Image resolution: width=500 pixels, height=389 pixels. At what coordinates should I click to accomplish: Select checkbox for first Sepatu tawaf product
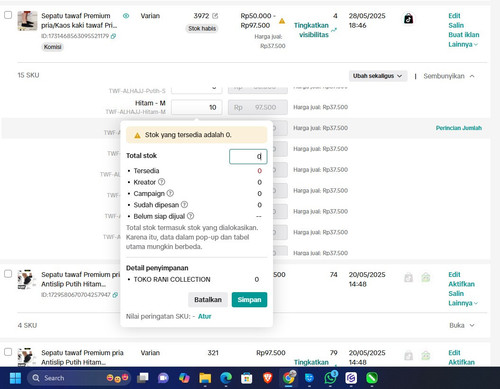(x=8, y=15)
